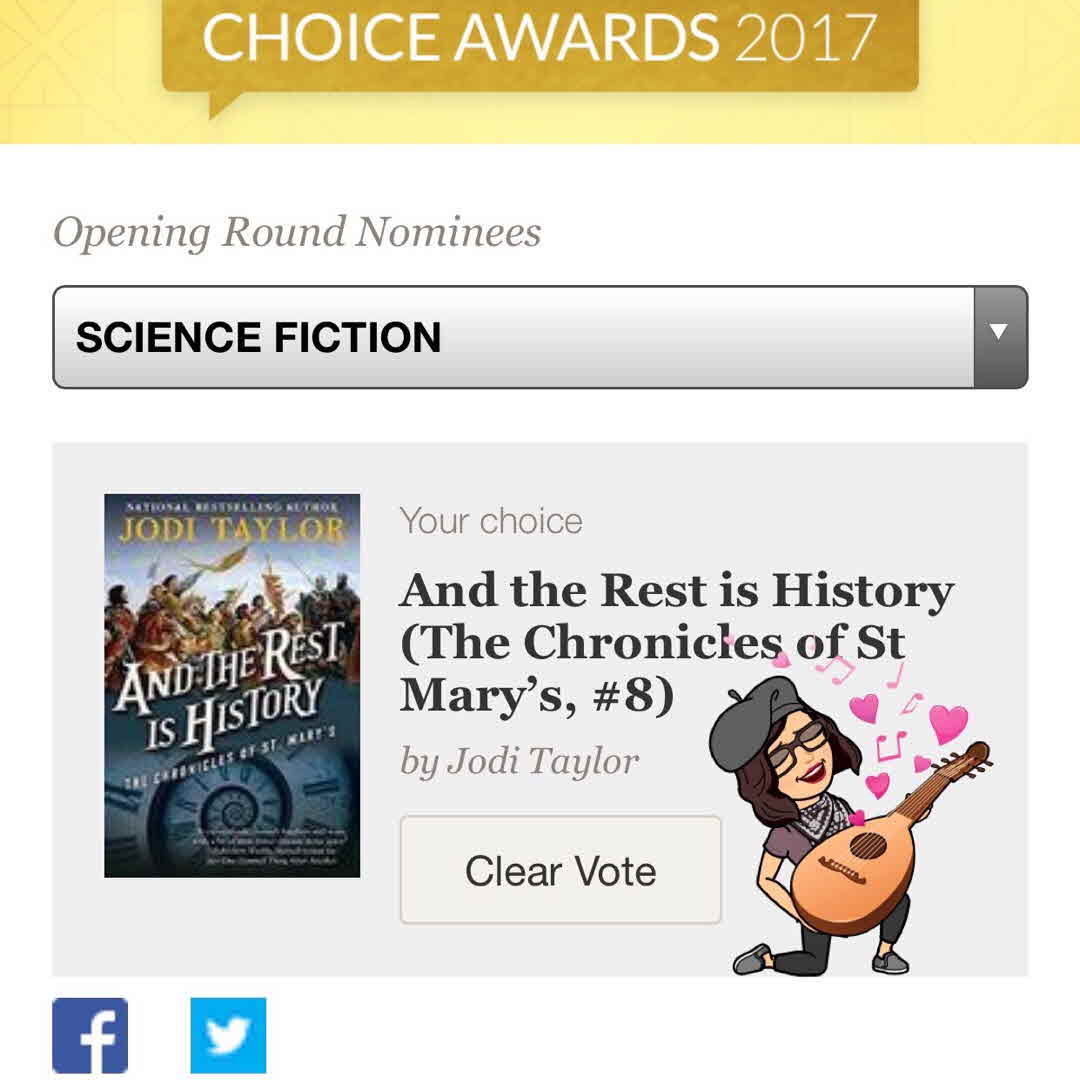Open the book cover thumbnail
Image resolution: width=1080 pixels, height=1080 pixels.
coord(232,686)
